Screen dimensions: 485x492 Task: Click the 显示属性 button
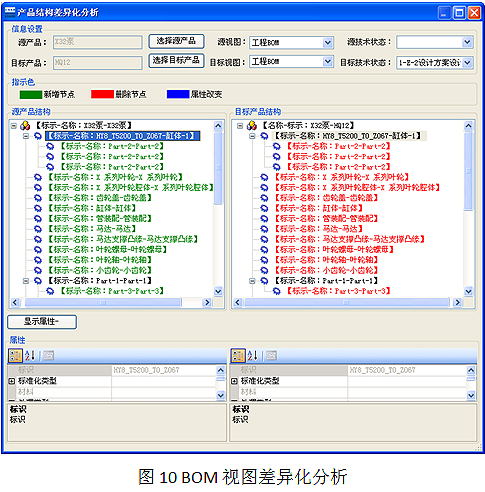(42, 322)
